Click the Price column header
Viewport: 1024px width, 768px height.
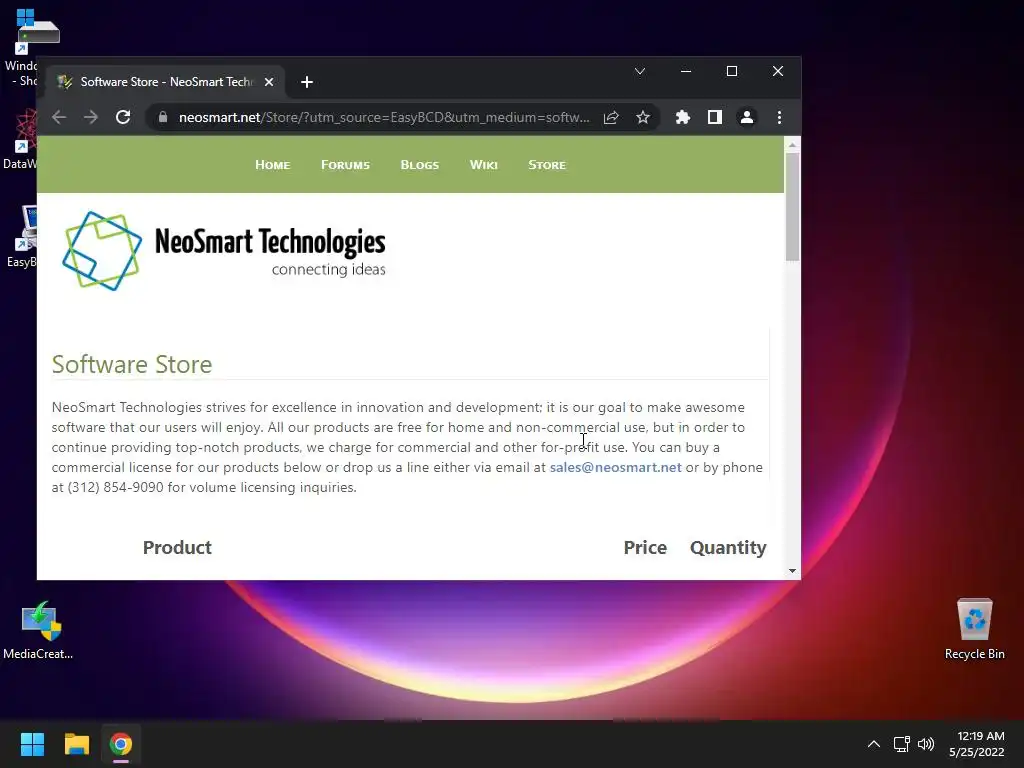pos(645,547)
